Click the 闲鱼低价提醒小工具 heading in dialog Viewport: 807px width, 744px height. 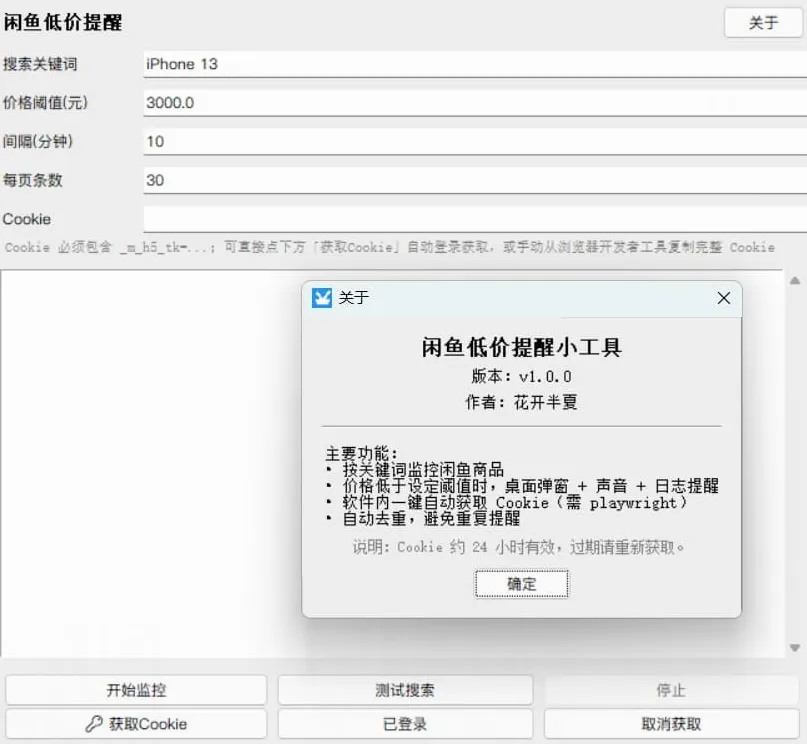click(x=521, y=347)
